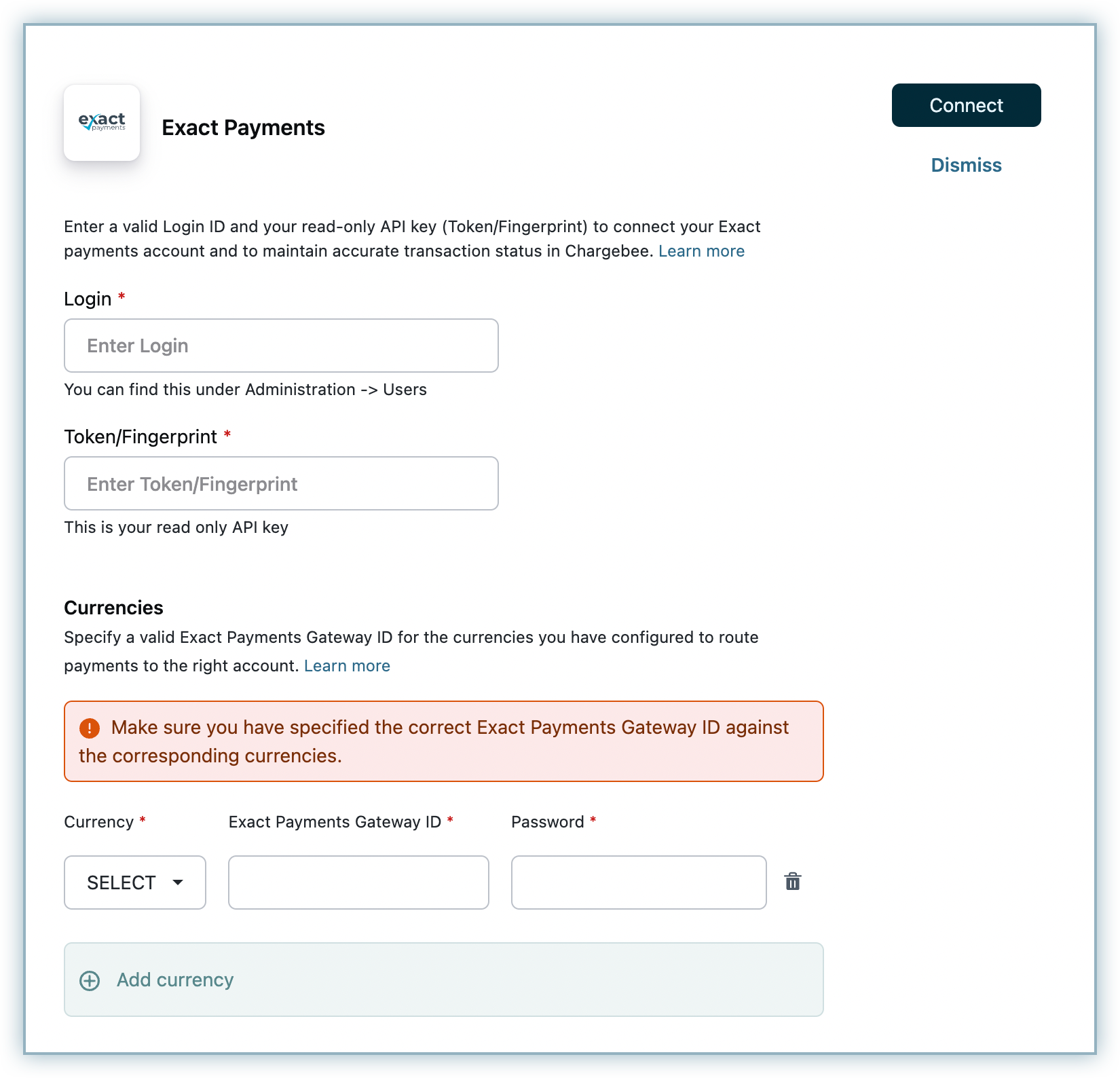Click the orange warning exclamation icon

coord(90,728)
